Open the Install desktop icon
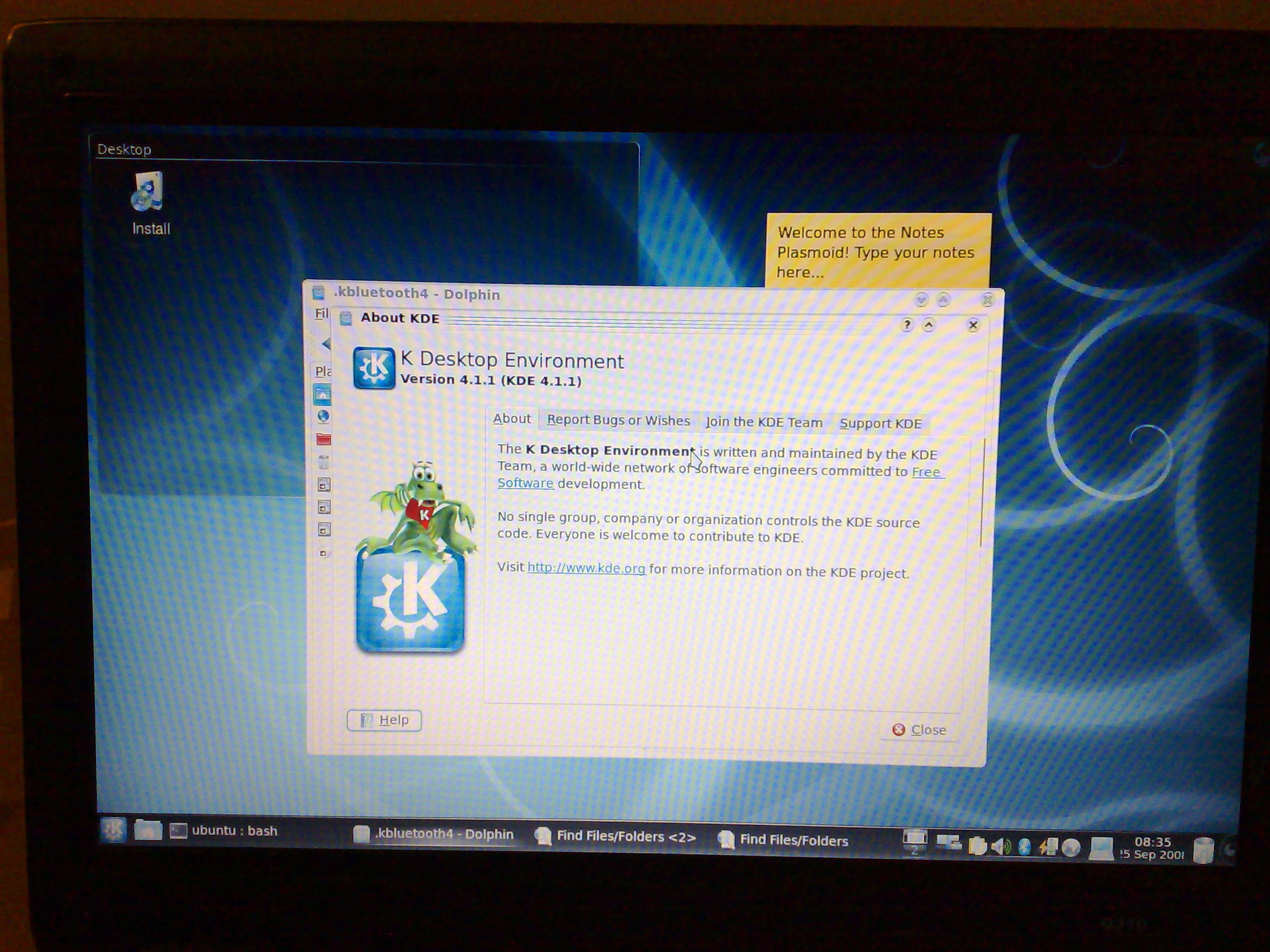The width and height of the screenshot is (1270, 952). coord(150,204)
